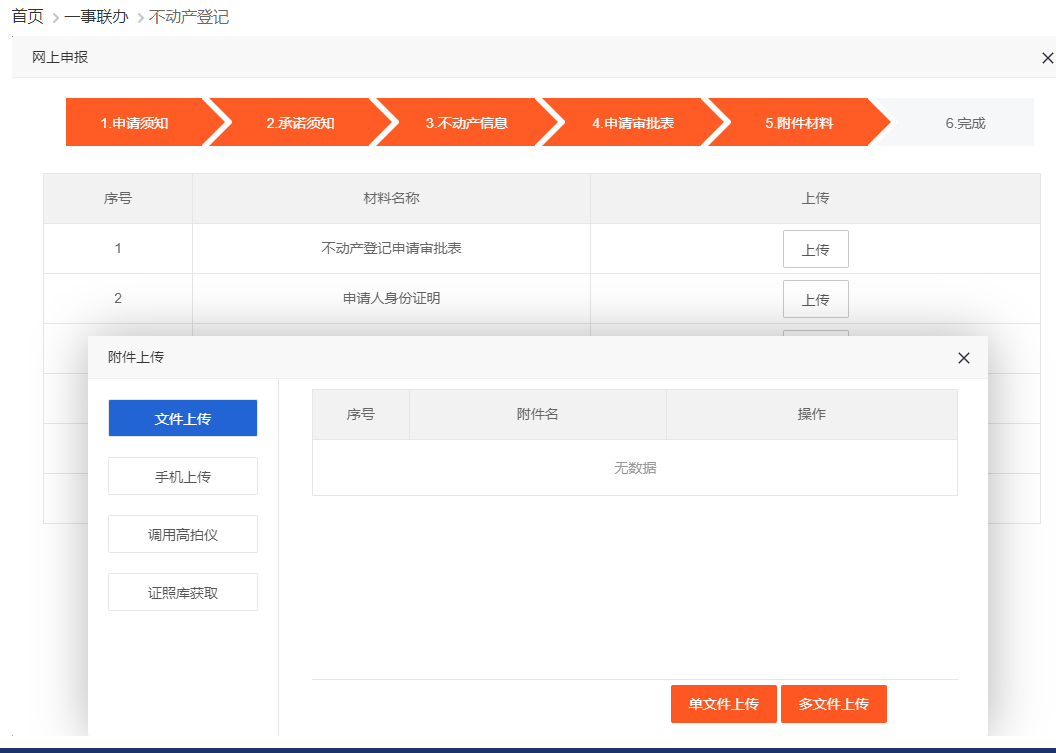Click 不动产登记 breadcrumb item
1056x753 pixels.
pyautogui.click(x=189, y=17)
